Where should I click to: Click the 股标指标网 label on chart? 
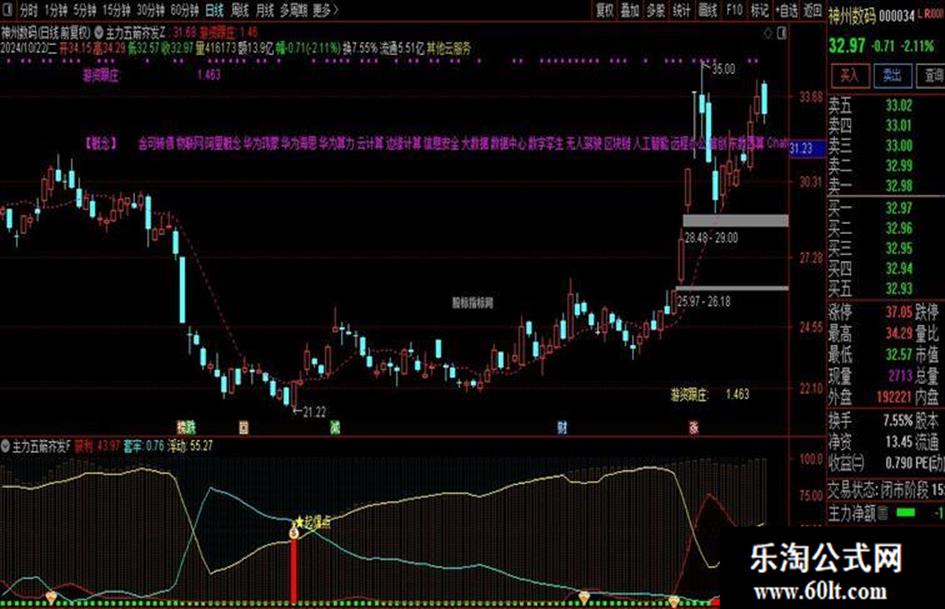point(472,303)
